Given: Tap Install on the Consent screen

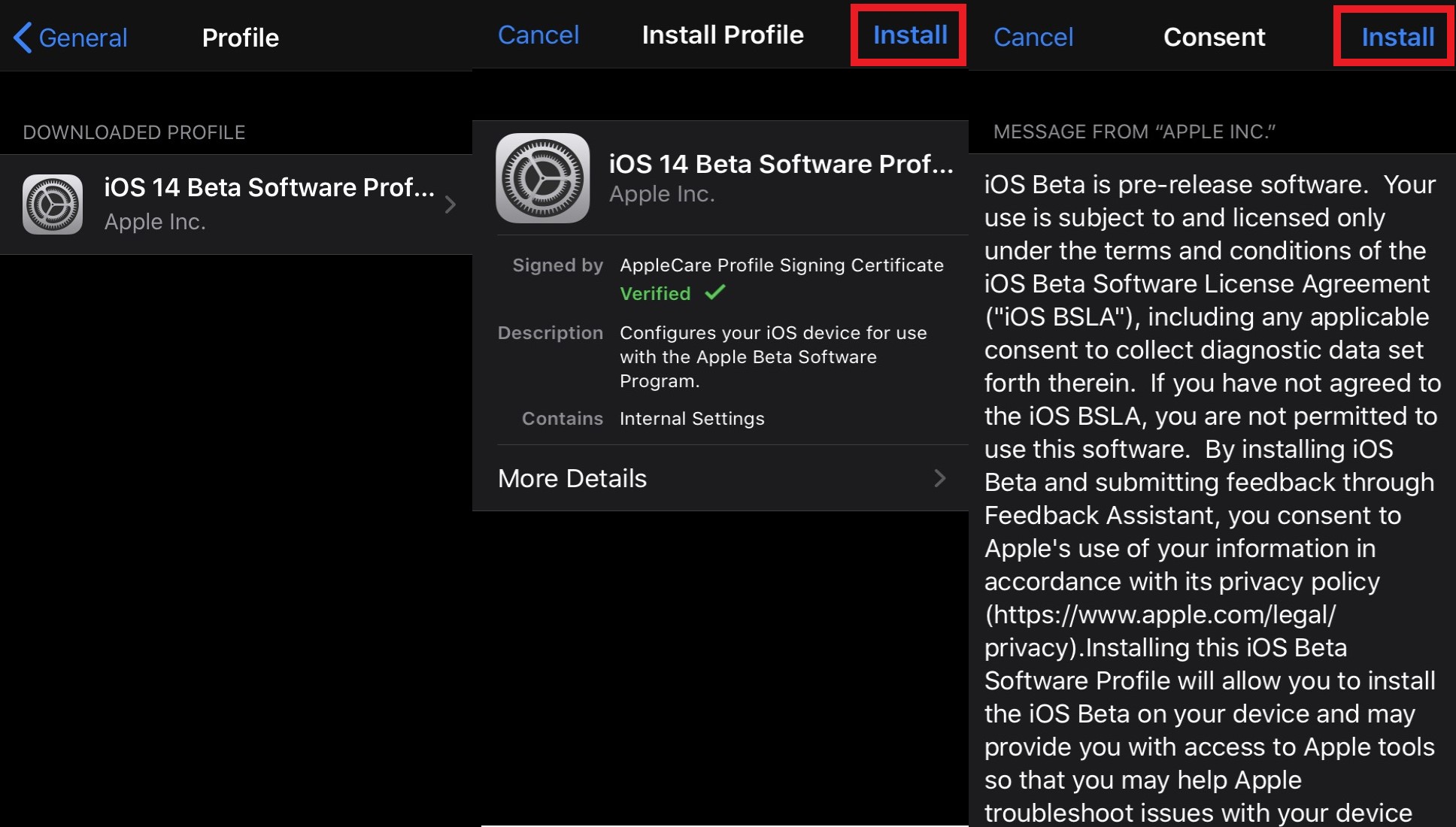Looking at the screenshot, I should point(1394,37).
